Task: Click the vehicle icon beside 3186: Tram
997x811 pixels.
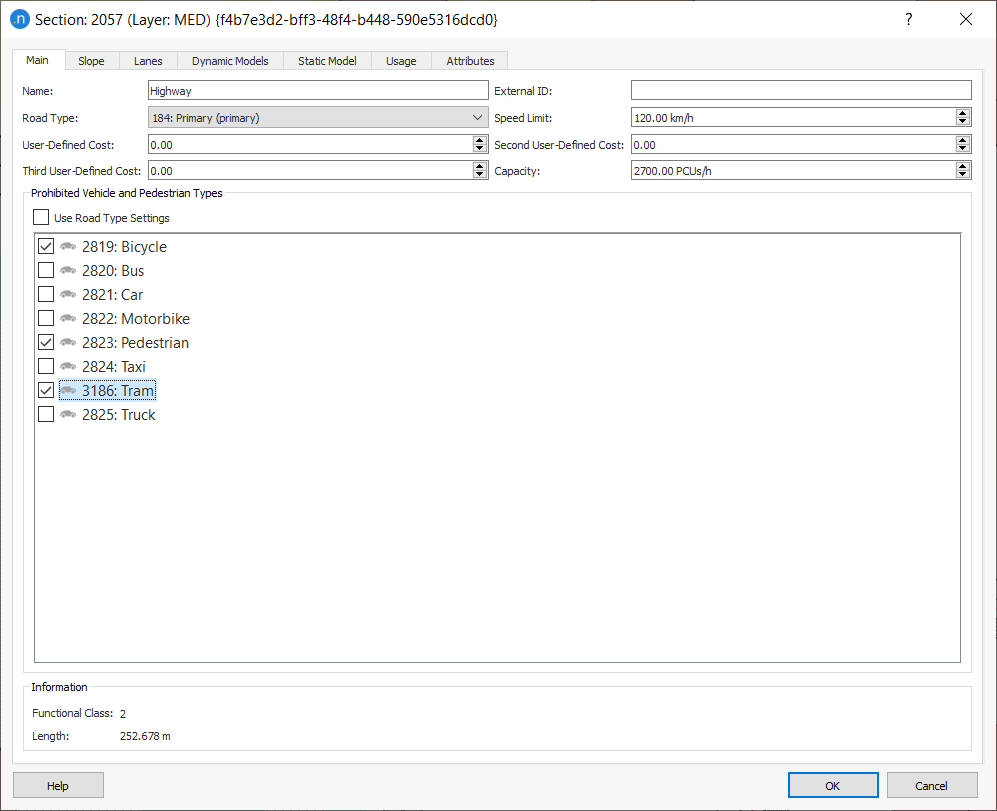Action: (67, 390)
